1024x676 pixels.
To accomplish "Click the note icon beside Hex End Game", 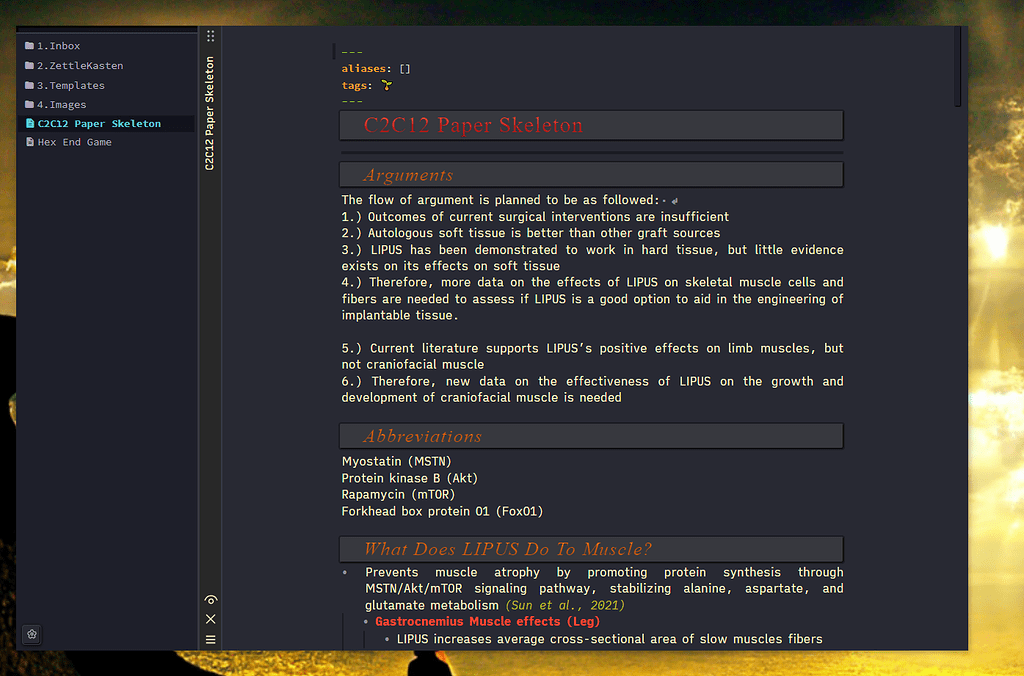I will pyautogui.click(x=30, y=142).
